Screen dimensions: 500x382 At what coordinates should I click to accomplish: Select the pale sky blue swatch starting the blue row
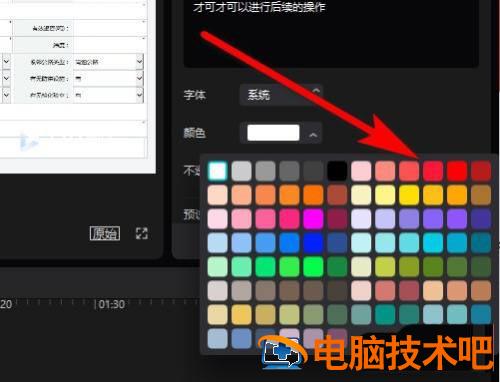(x=217, y=243)
